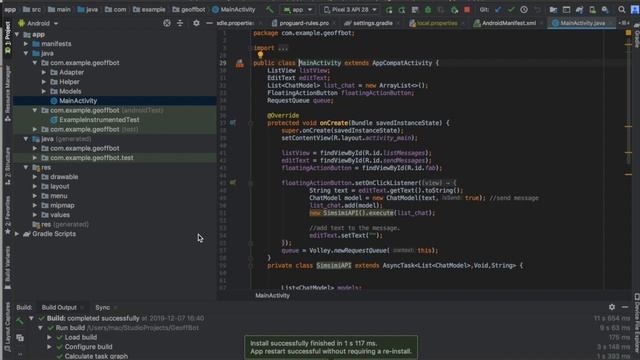Viewport: 640px width, 360px height.
Task: Click the main breadcrumb folder
Action: (x=59, y=9)
